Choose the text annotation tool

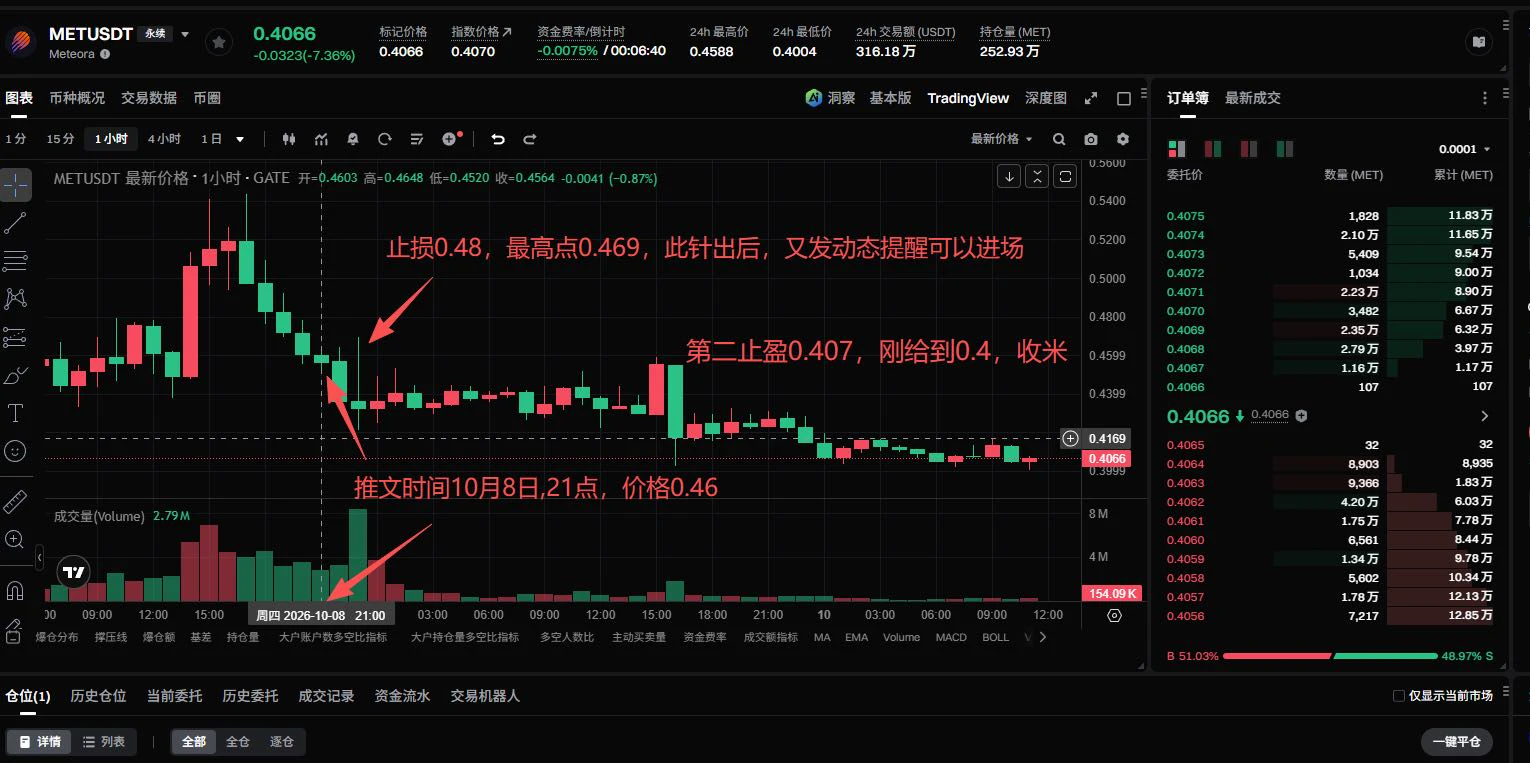pyautogui.click(x=16, y=413)
